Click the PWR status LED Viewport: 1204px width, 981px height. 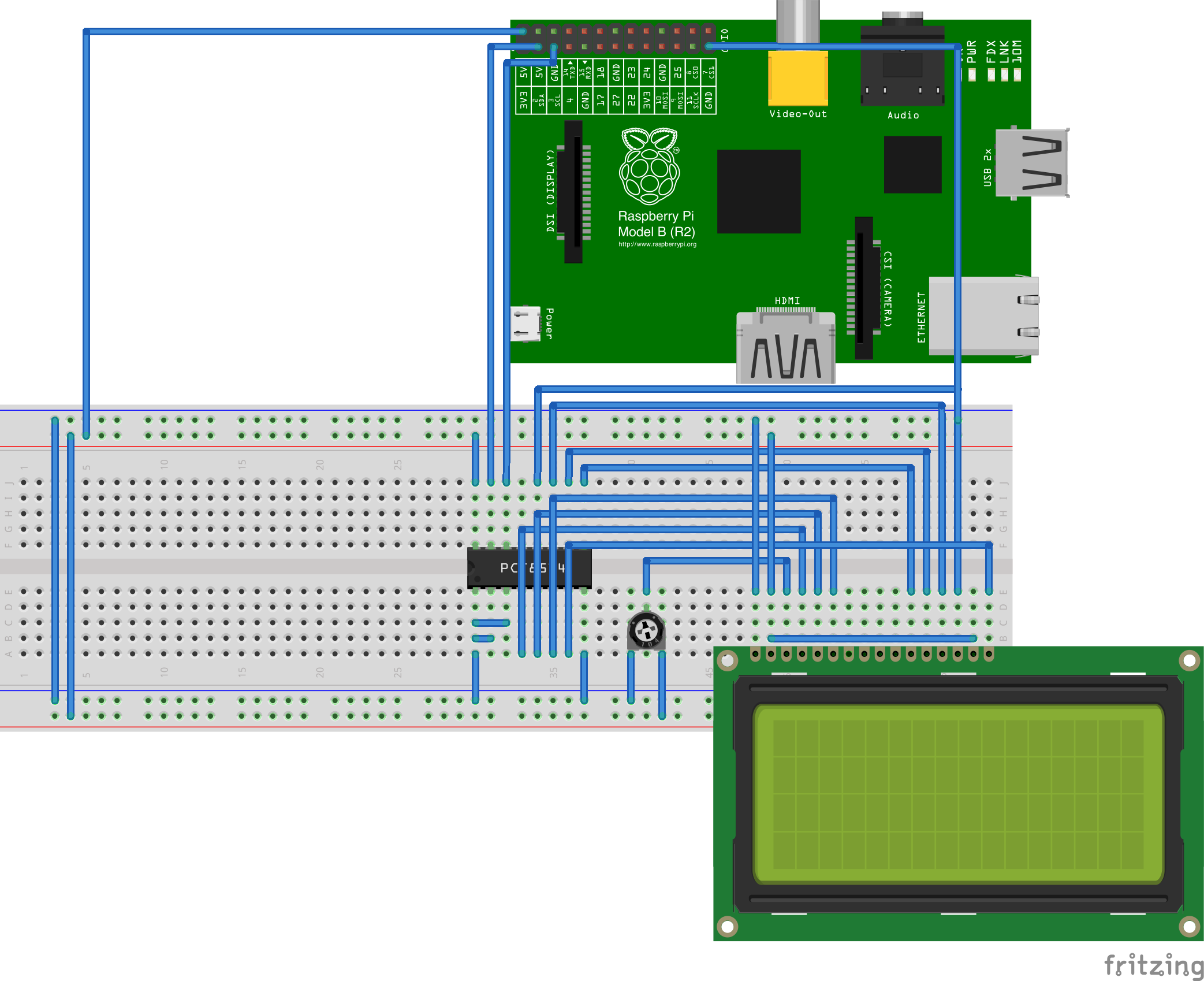[x=972, y=75]
